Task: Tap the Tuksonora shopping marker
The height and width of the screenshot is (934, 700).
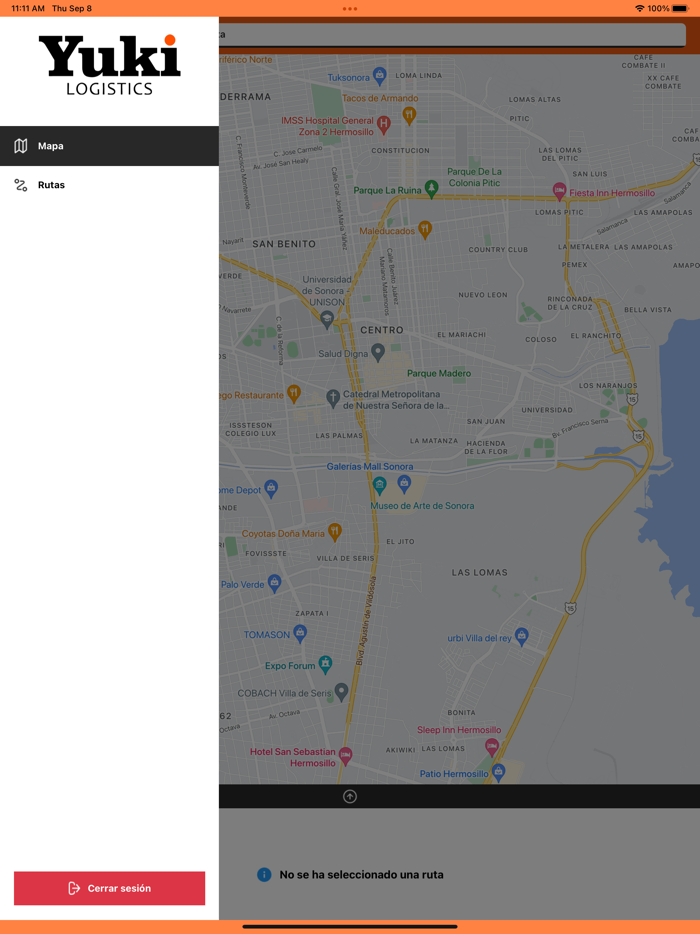Action: [379, 75]
